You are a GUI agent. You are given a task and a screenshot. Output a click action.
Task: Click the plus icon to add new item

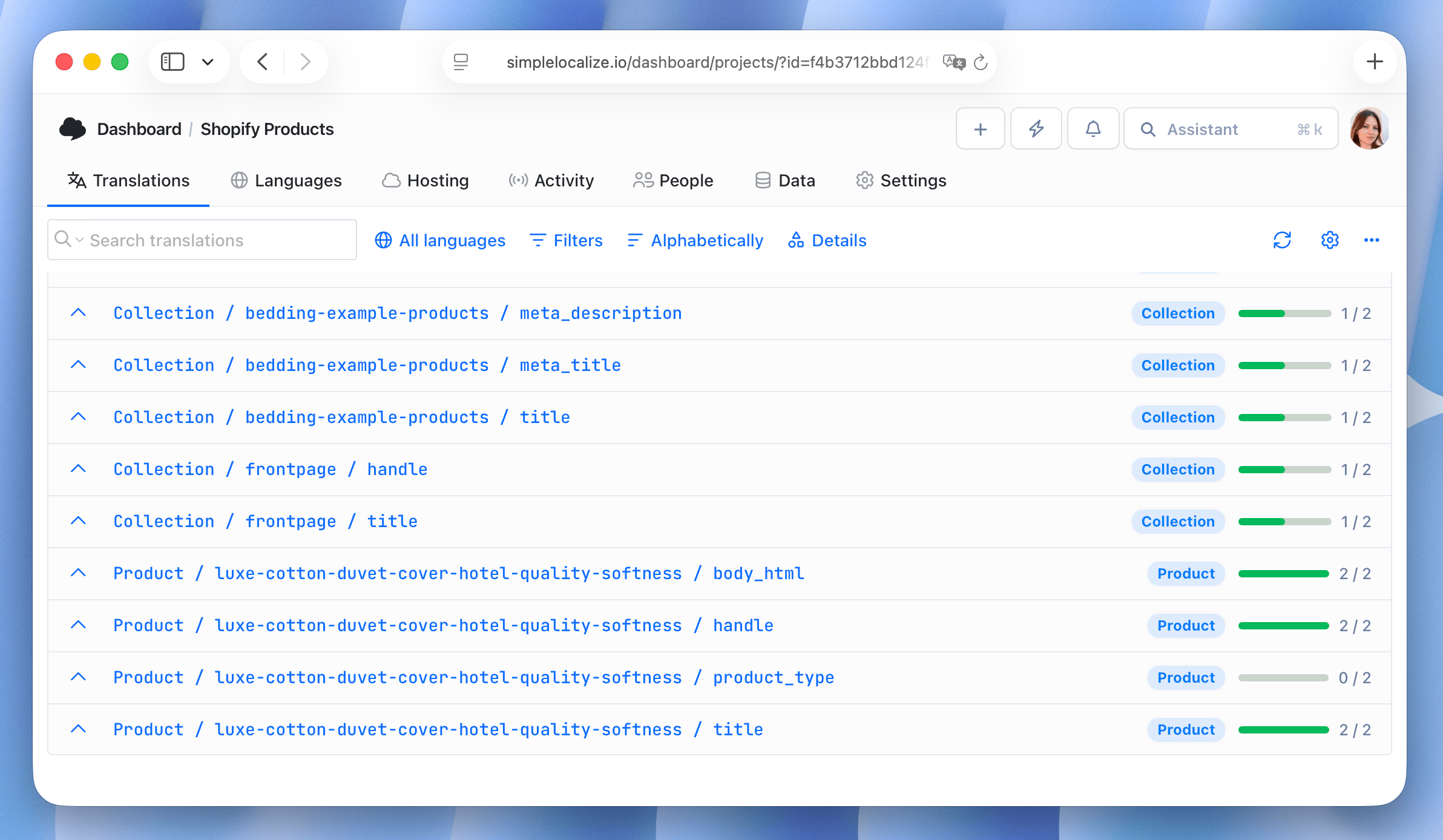point(981,128)
